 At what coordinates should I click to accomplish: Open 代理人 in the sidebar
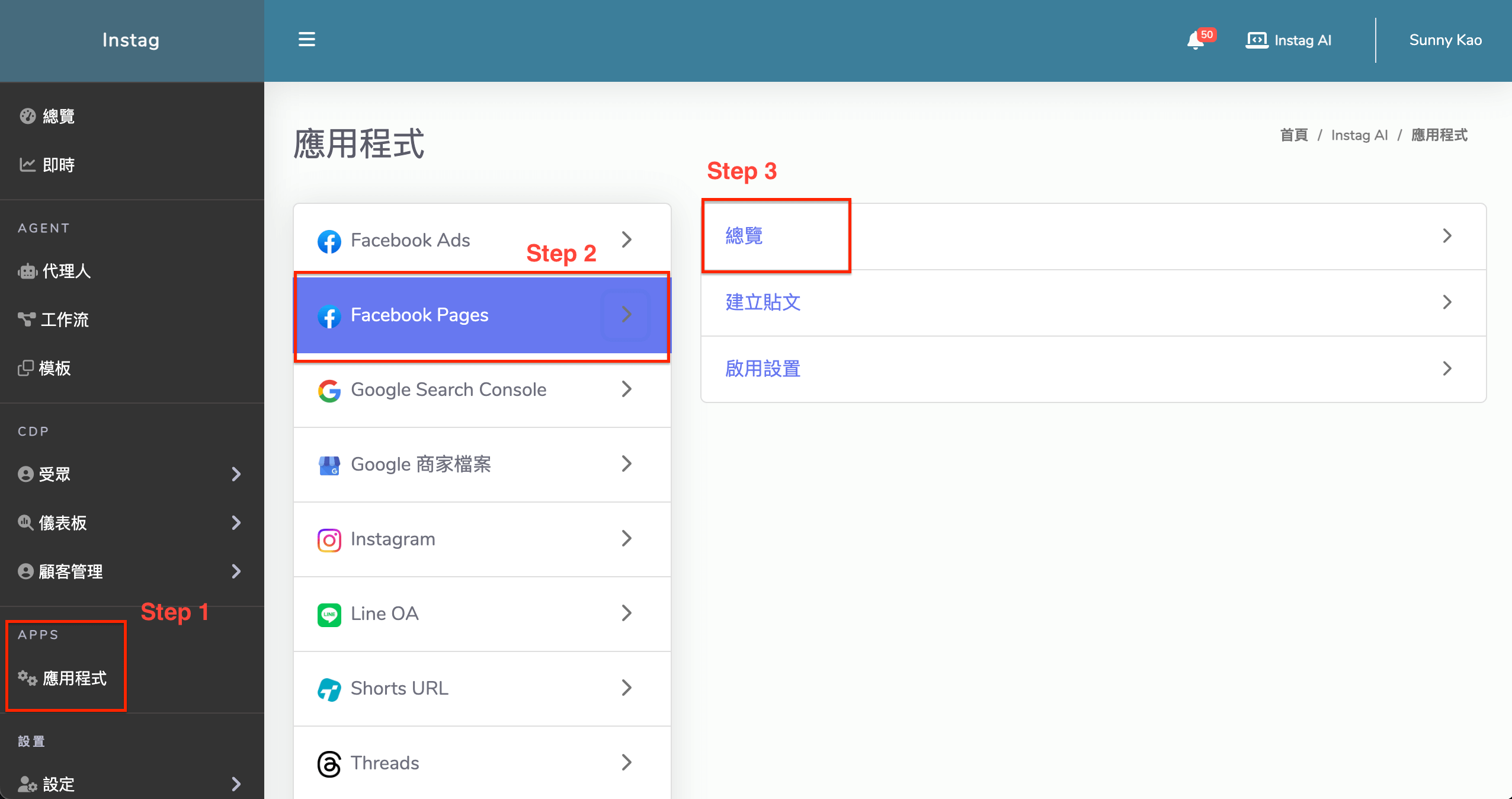(66, 271)
